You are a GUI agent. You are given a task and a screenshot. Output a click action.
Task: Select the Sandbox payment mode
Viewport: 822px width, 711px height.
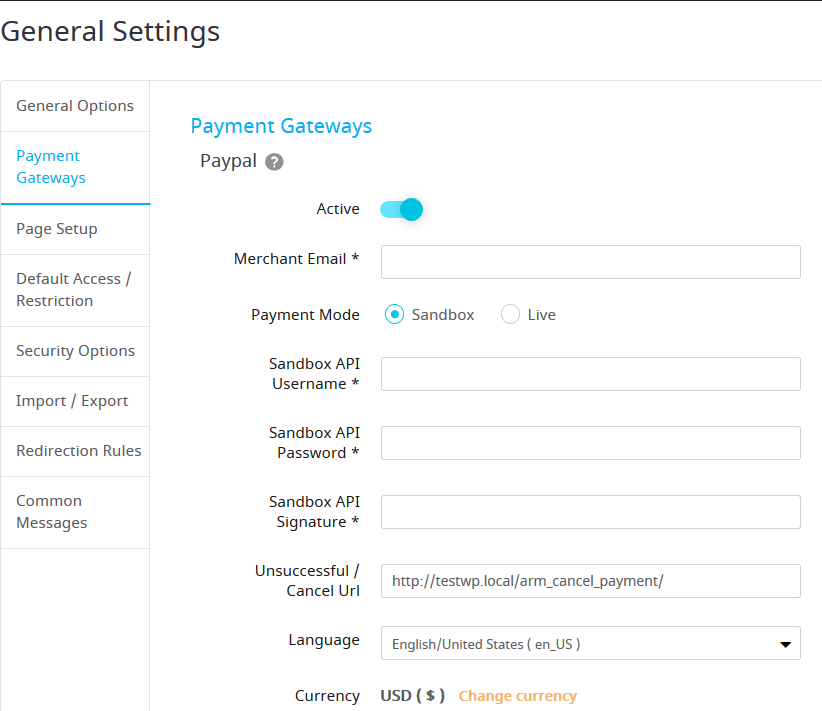394,315
